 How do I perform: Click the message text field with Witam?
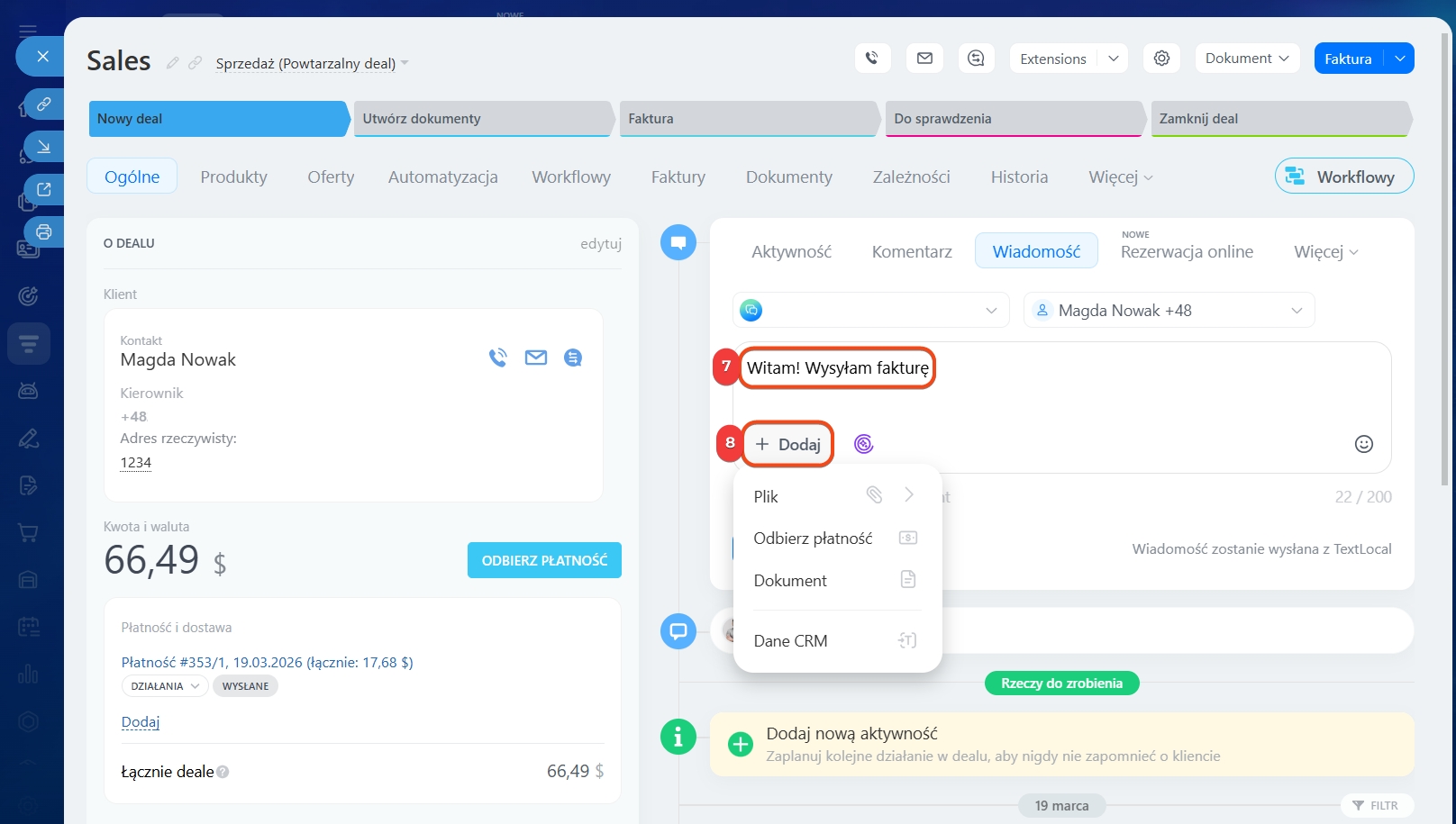coord(1063,387)
